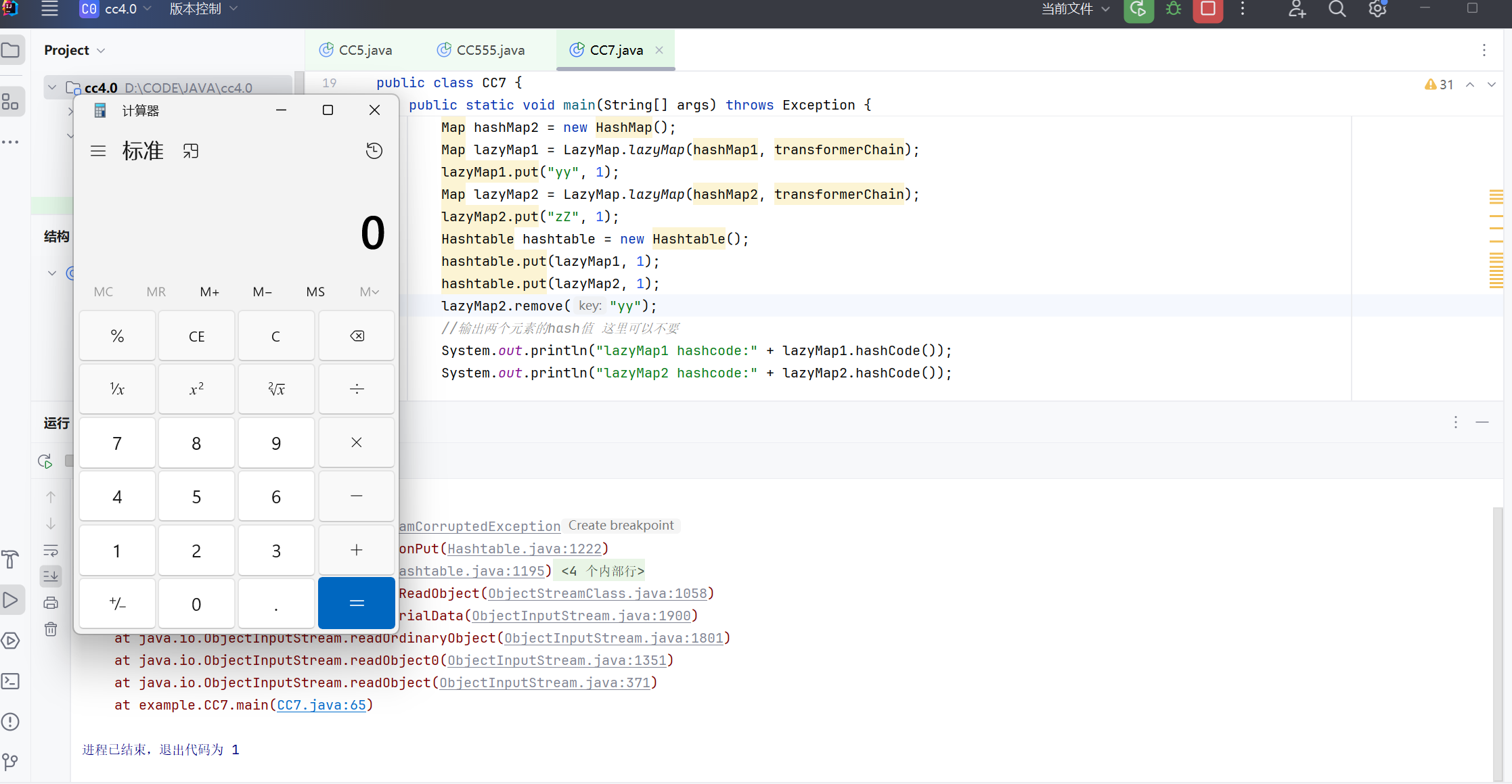Collapse cc4.0 project tree node

[x=52, y=88]
